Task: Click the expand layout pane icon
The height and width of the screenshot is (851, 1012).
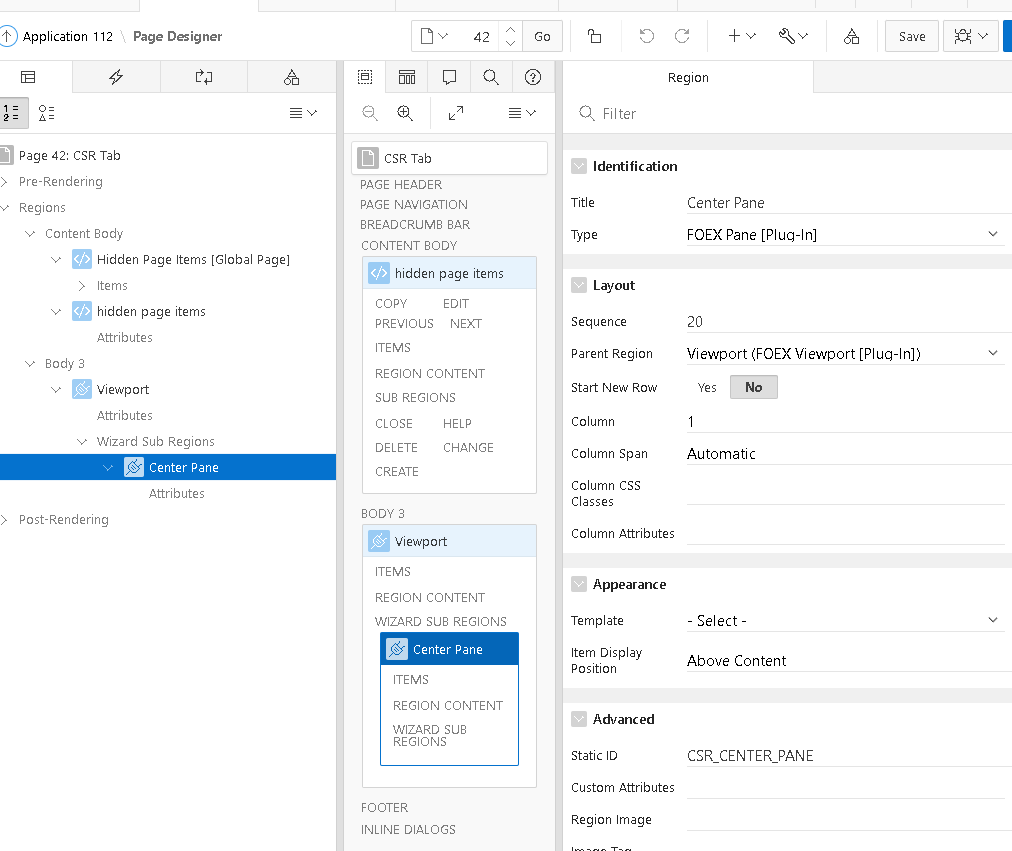Action: click(x=456, y=113)
